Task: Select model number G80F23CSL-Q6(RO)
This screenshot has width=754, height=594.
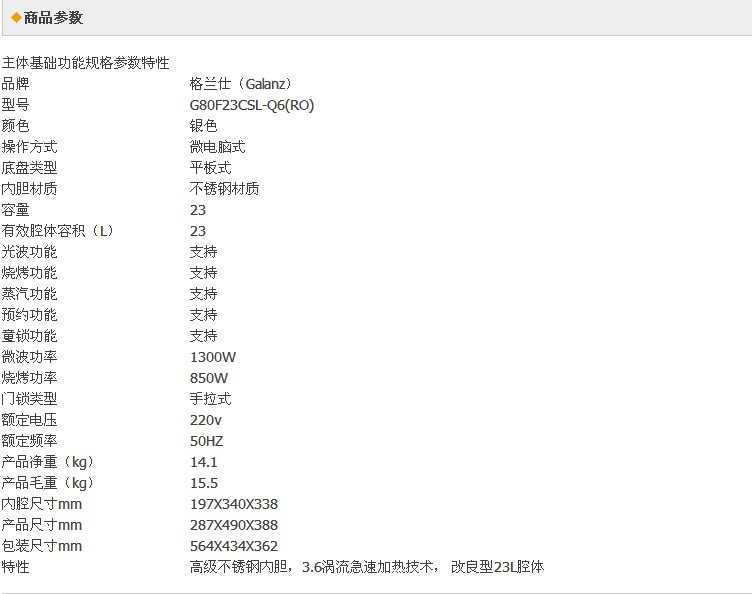Action: click(252, 105)
